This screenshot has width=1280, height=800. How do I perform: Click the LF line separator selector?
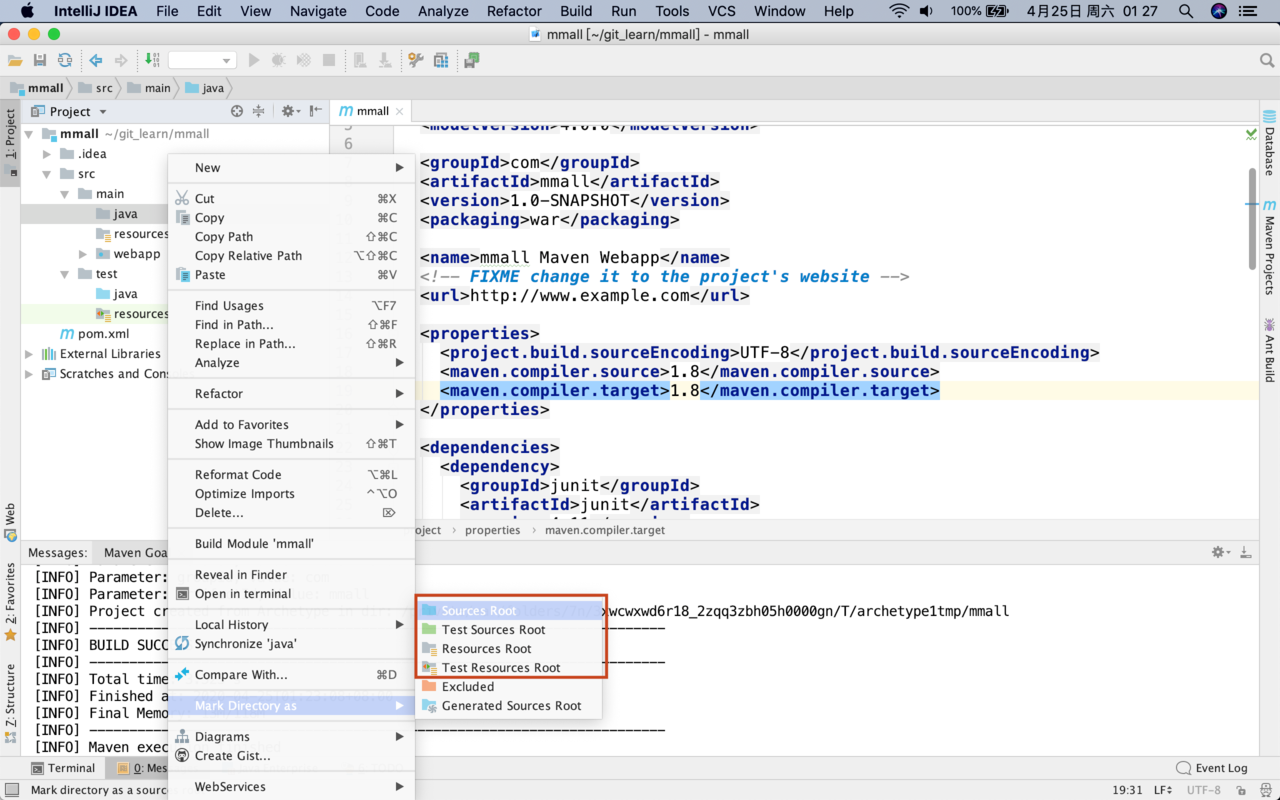coord(1164,790)
